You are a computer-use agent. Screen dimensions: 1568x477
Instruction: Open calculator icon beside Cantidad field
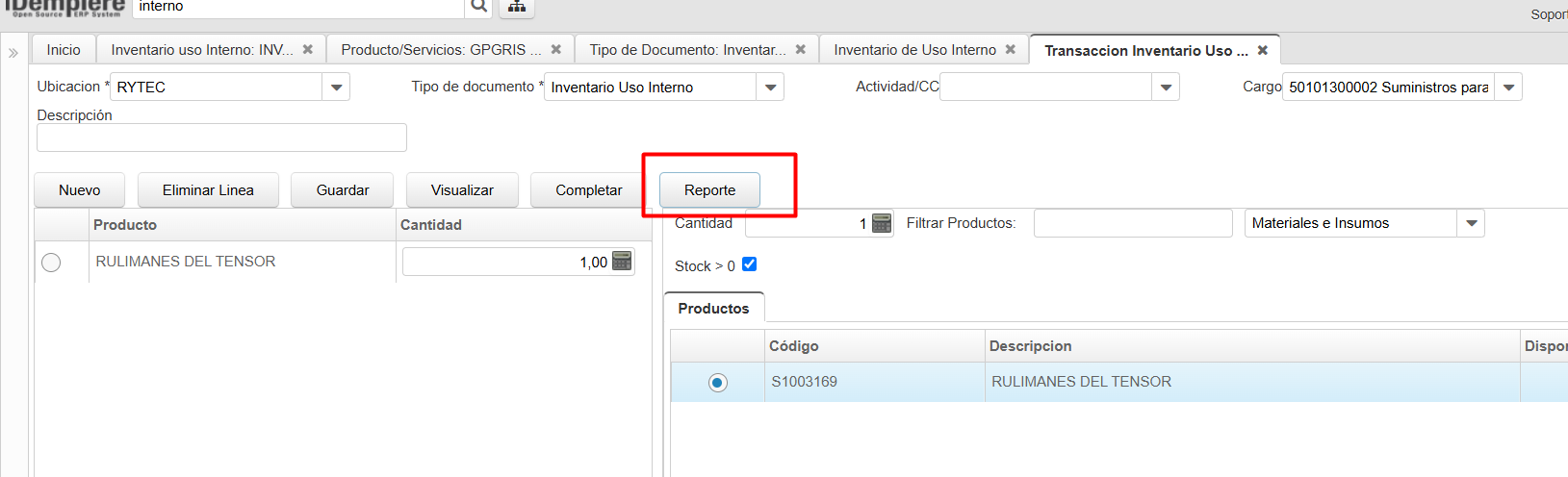tap(881, 223)
